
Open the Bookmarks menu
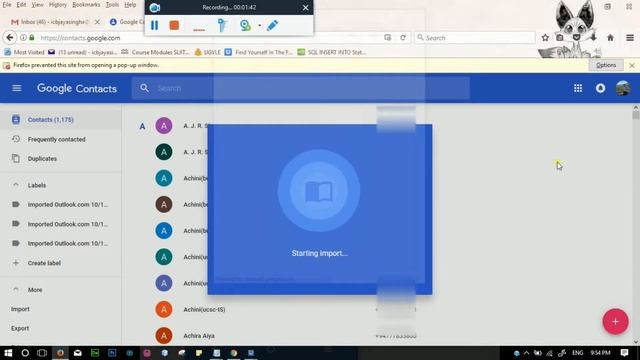(86, 5)
